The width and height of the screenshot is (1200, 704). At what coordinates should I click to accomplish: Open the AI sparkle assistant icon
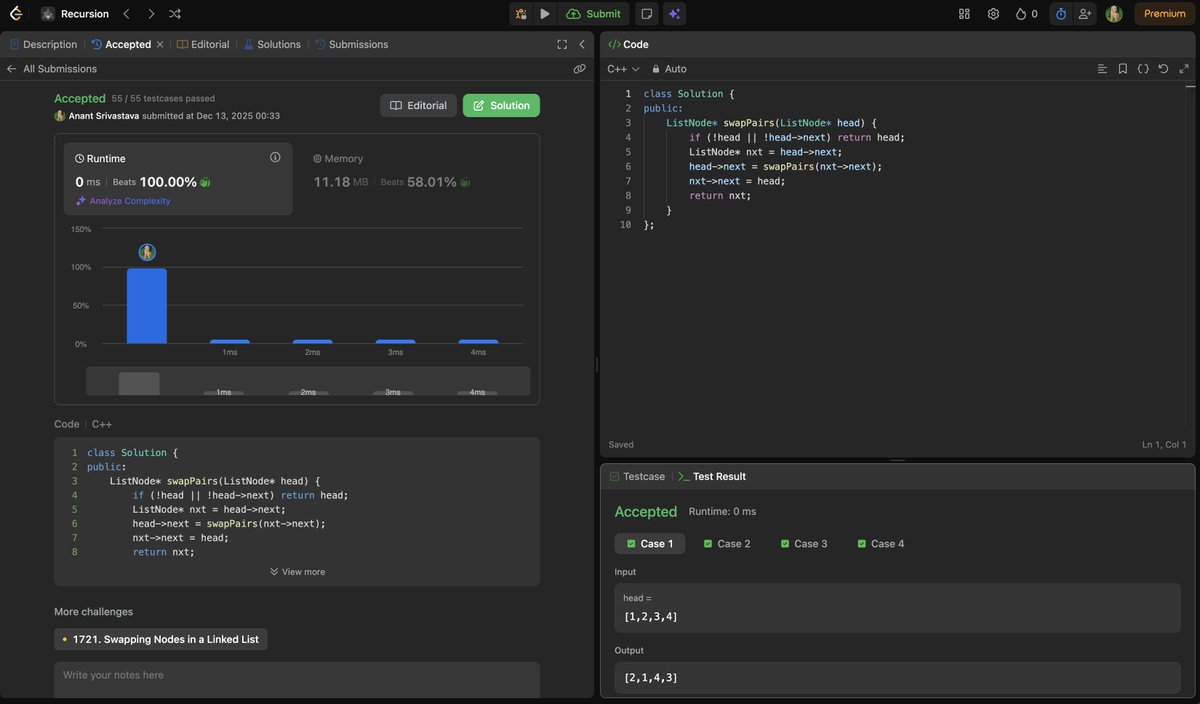[x=675, y=14]
